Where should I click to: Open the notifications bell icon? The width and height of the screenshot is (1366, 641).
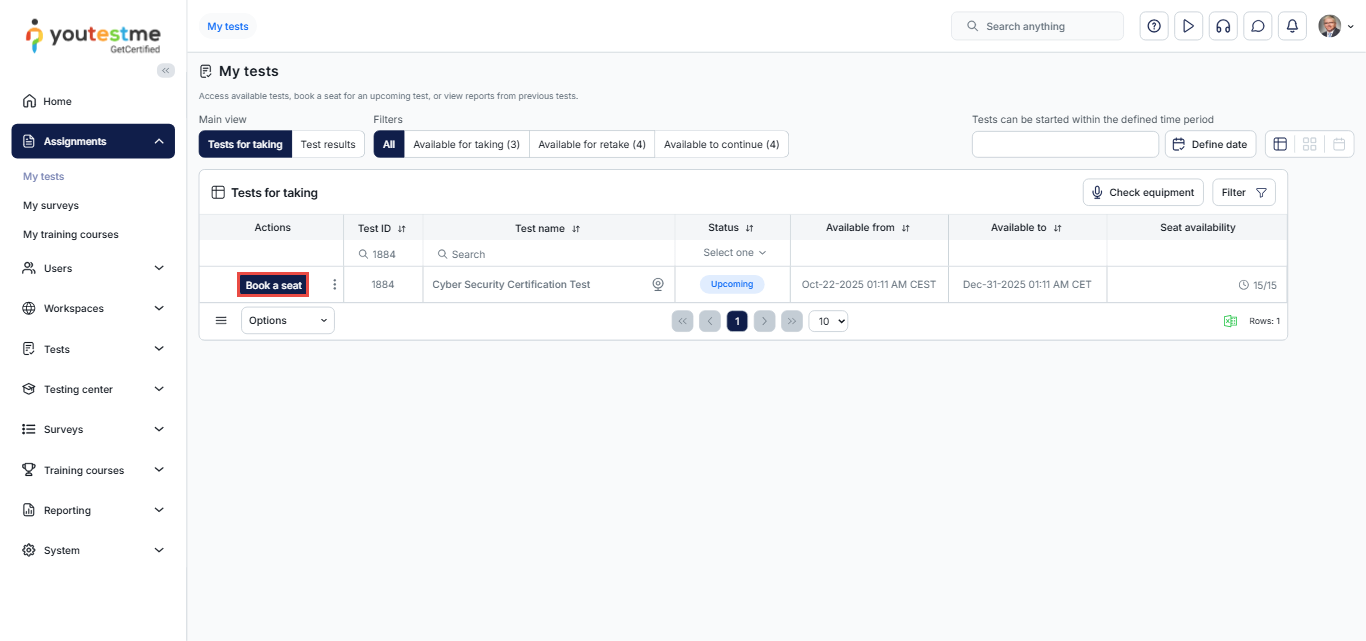pyautogui.click(x=1292, y=26)
